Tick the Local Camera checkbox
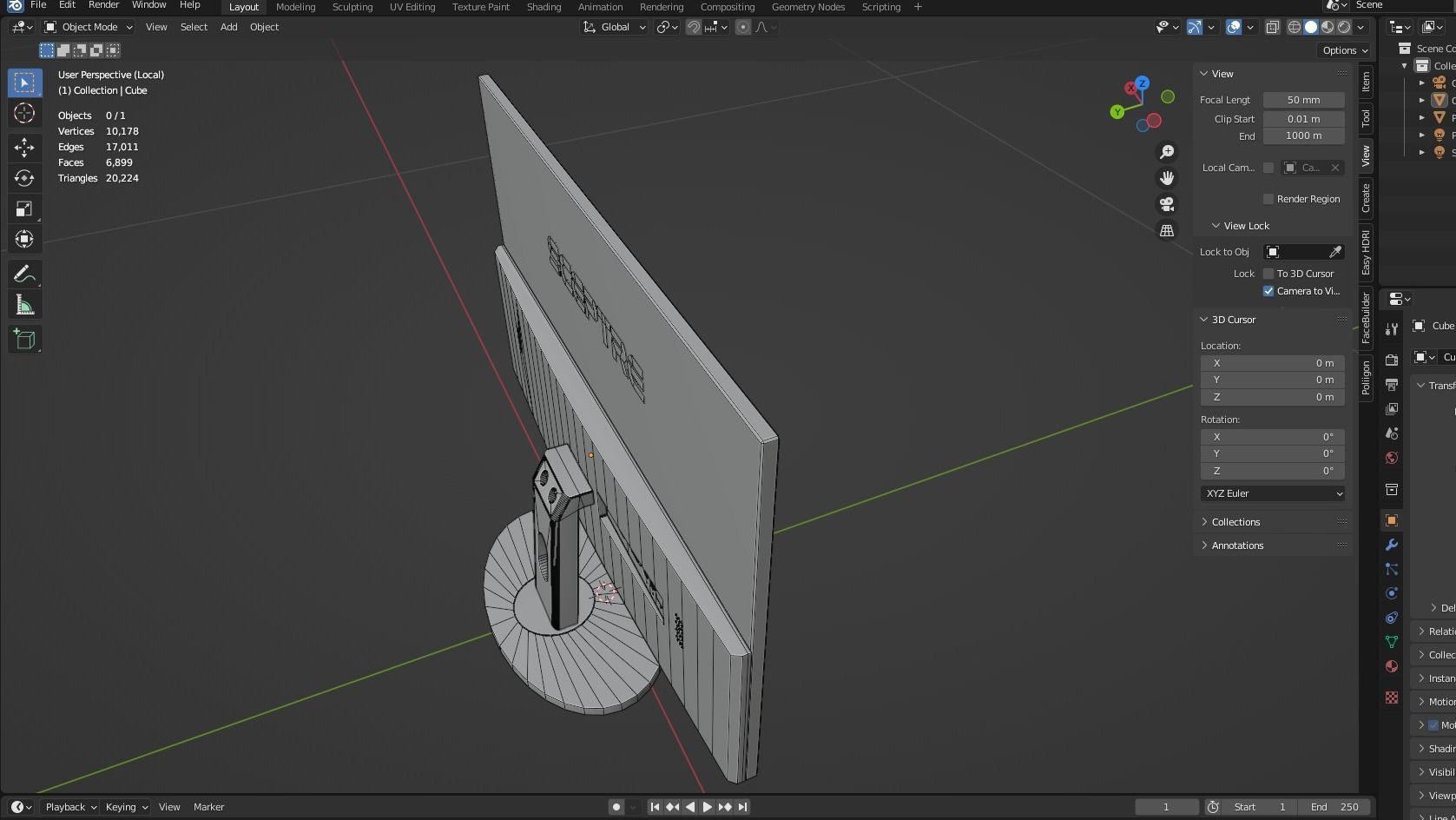1456x820 pixels. coord(1268,168)
